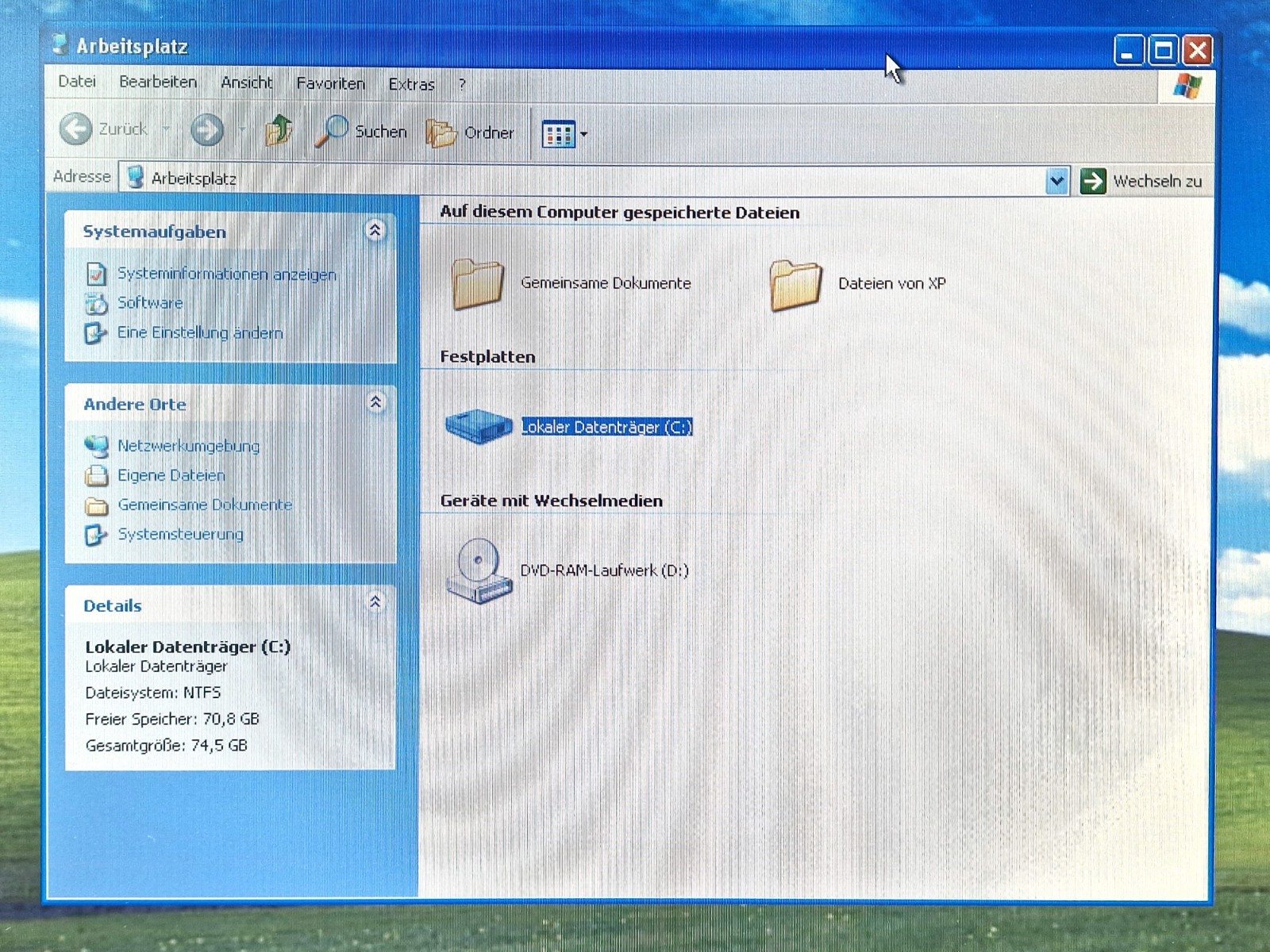Screen dimensions: 1270x952
Task: Open the Systemsteuerung link
Action: [x=180, y=534]
